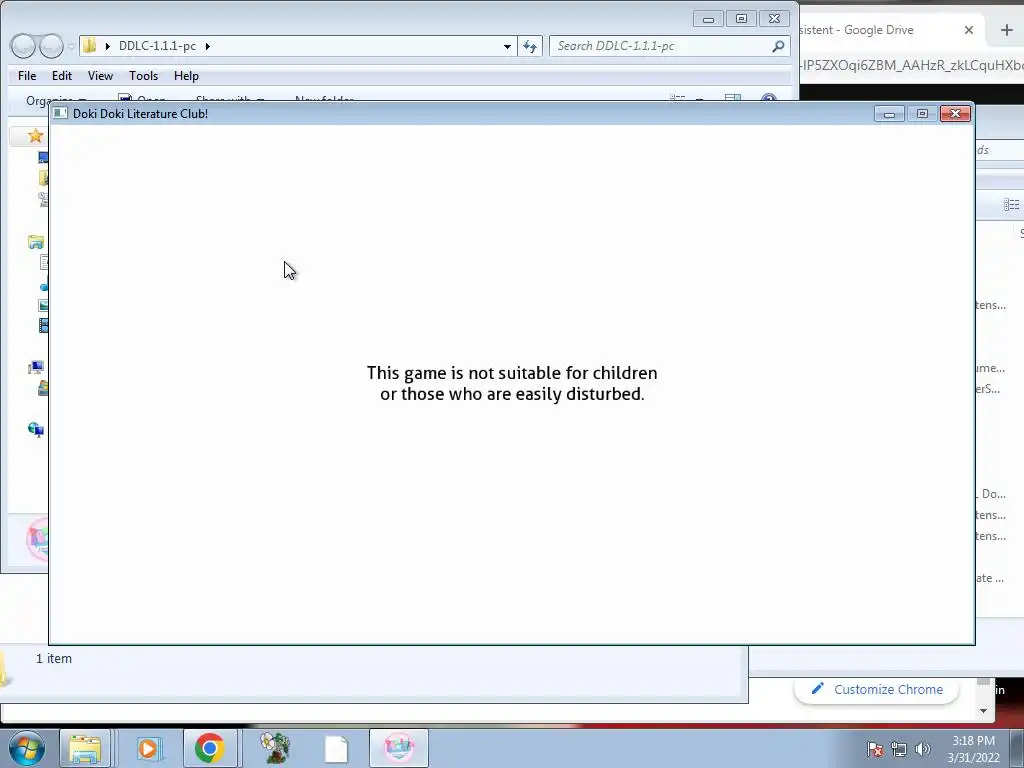Viewport: 1024px width, 768px height.
Task: Select the Libraries icon in Explorer sidebar
Action: 36,242
